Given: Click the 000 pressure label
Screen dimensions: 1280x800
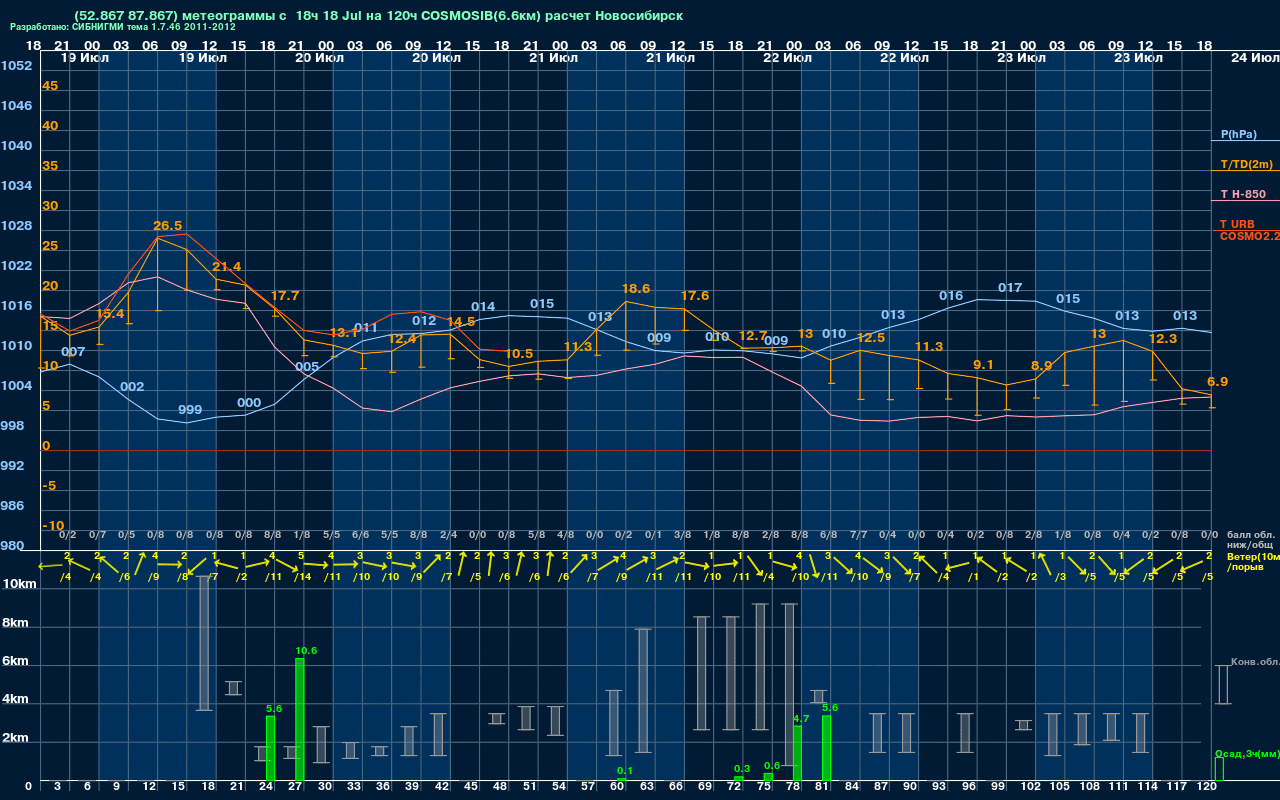Looking at the screenshot, I should coord(249,403).
